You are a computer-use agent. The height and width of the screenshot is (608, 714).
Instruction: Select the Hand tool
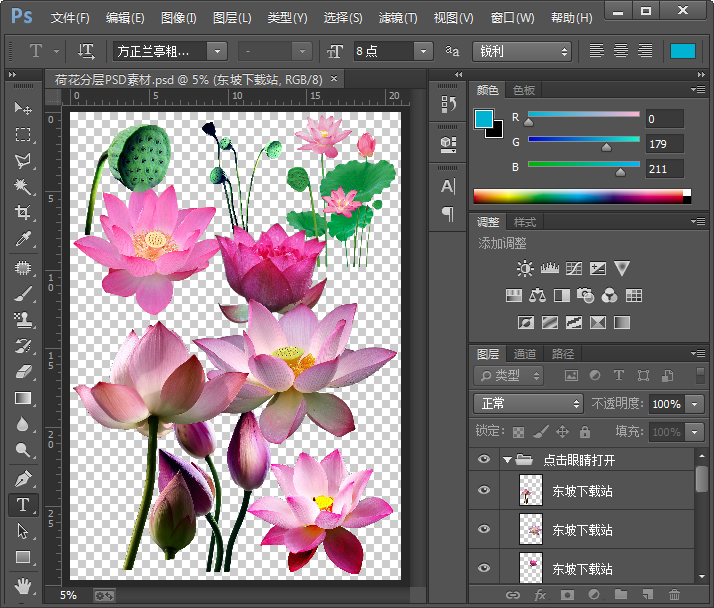click(x=22, y=585)
